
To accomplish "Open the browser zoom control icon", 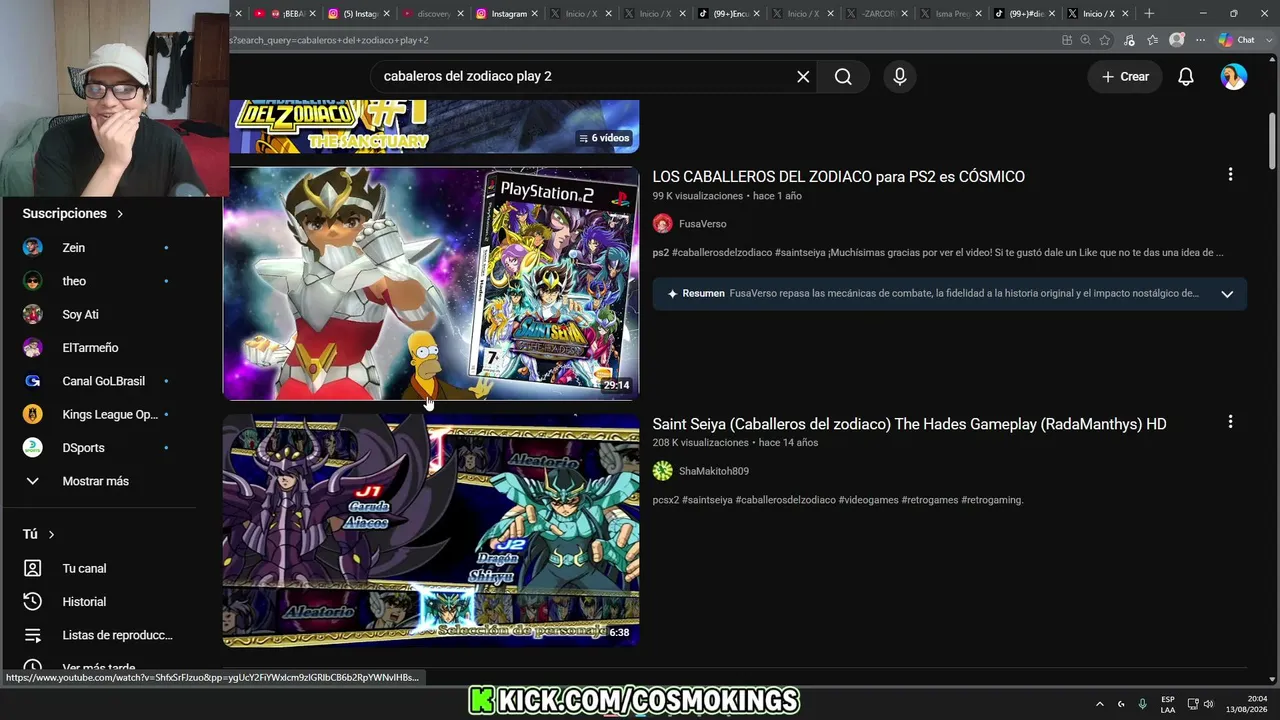I will (1085, 40).
